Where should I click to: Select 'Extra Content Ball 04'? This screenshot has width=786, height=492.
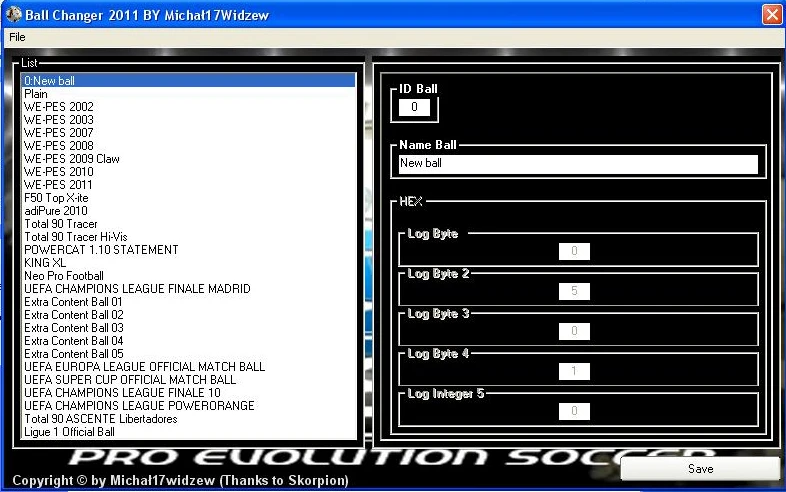coord(188,341)
